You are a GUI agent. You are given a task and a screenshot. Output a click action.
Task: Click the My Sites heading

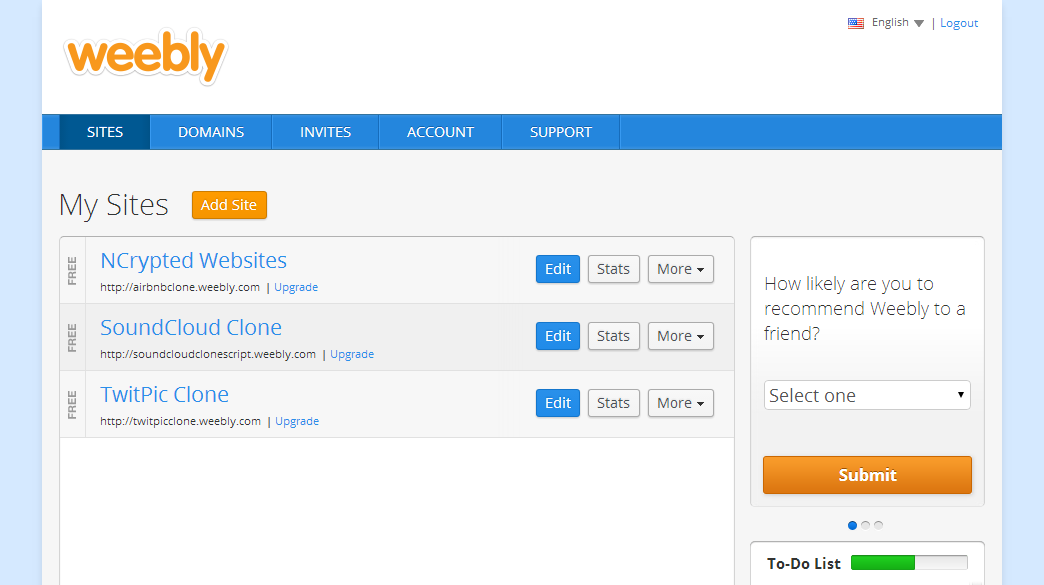(114, 205)
